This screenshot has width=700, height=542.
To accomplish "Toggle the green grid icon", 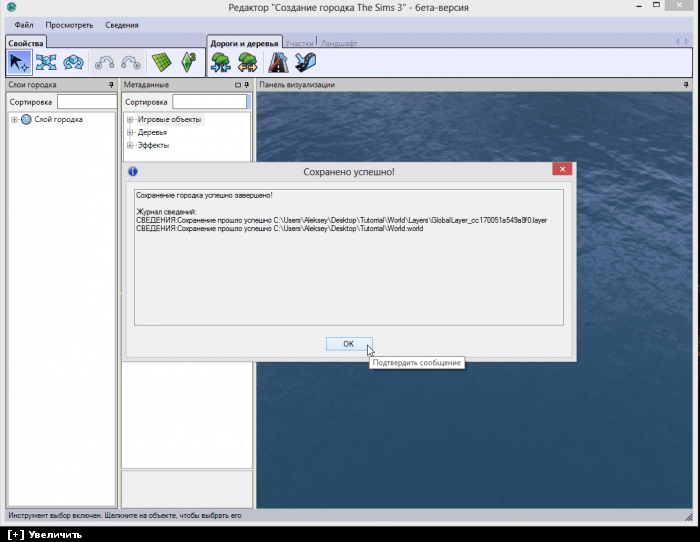I will [161, 62].
